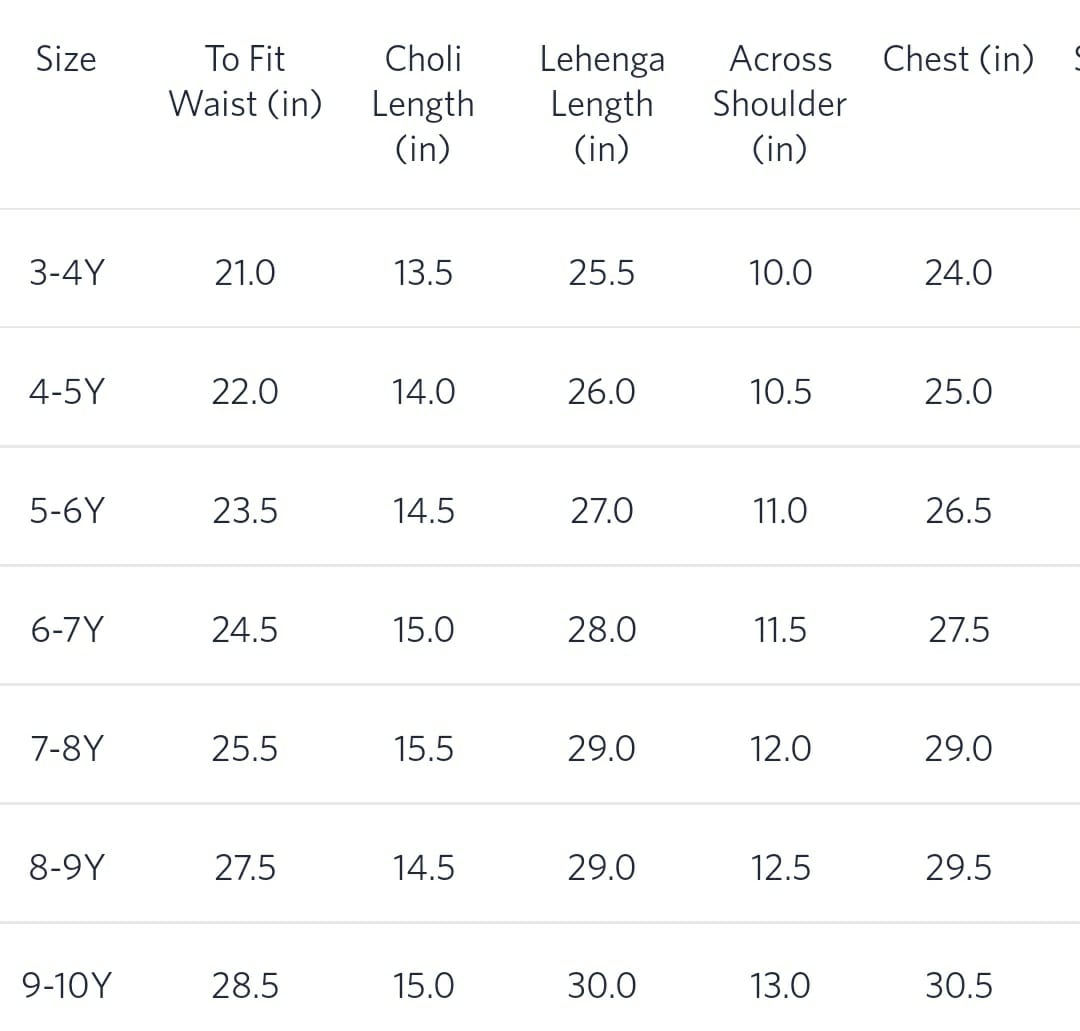
Task: Select the 30.5 chest value for 9-10Y
Action: click(958, 987)
